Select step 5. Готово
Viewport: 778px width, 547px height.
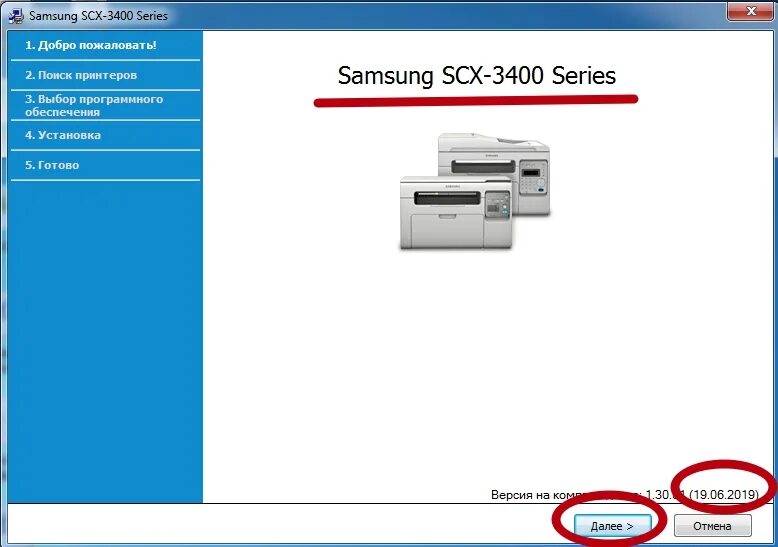52,165
